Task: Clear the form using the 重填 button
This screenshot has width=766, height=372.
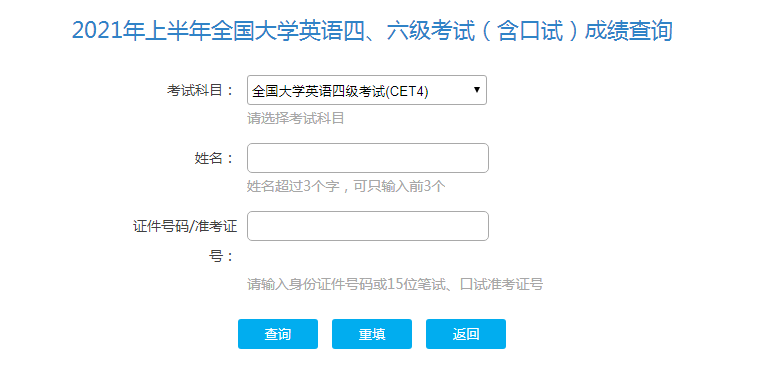Action: click(x=372, y=334)
